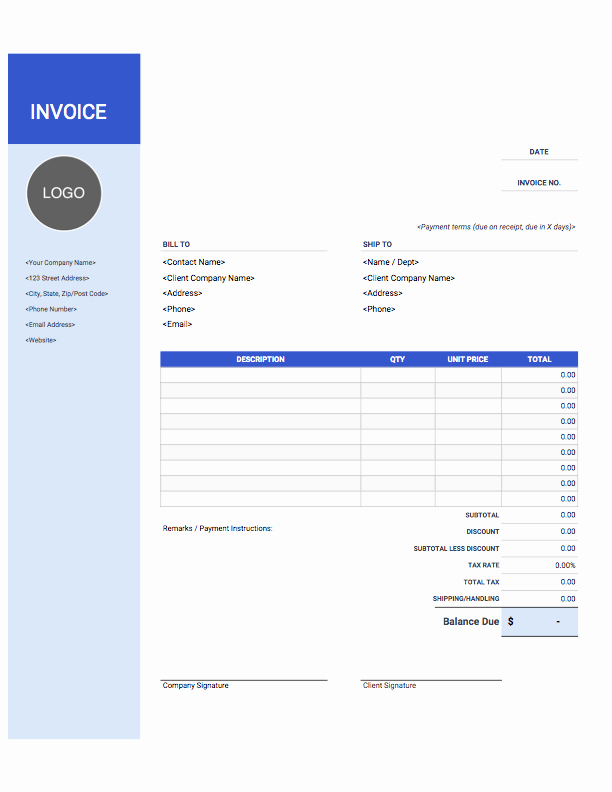Select the <Phone Number> placeholder in sidebar
This screenshot has height=792, width=612.
(51, 309)
